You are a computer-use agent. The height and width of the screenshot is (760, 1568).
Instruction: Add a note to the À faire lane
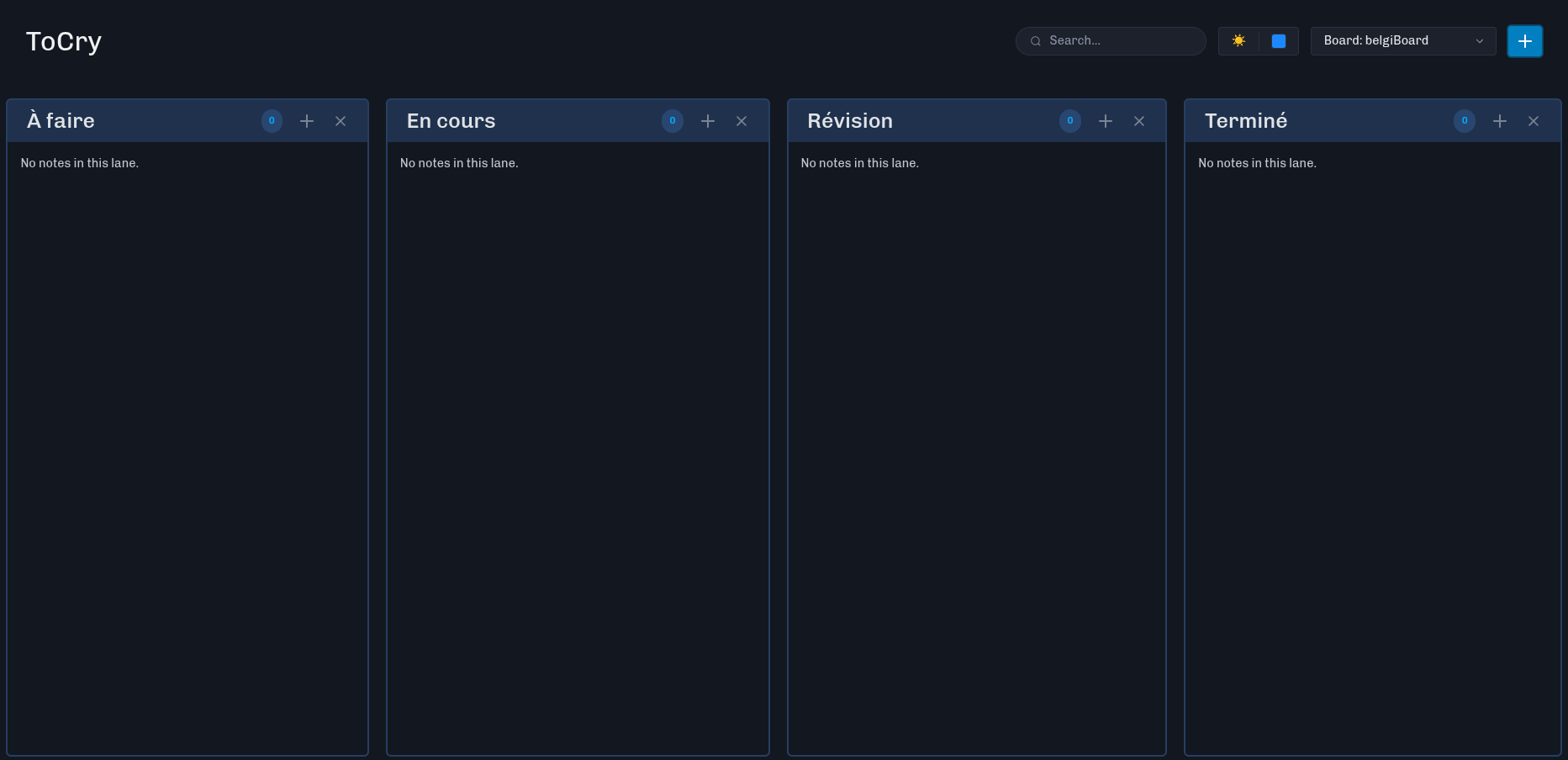pos(307,121)
